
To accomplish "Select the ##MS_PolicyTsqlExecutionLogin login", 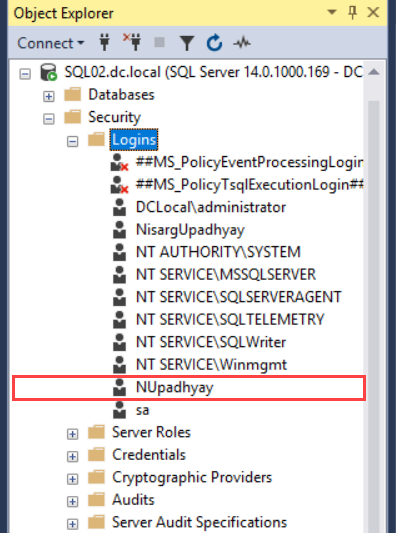I will click(249, 185).
